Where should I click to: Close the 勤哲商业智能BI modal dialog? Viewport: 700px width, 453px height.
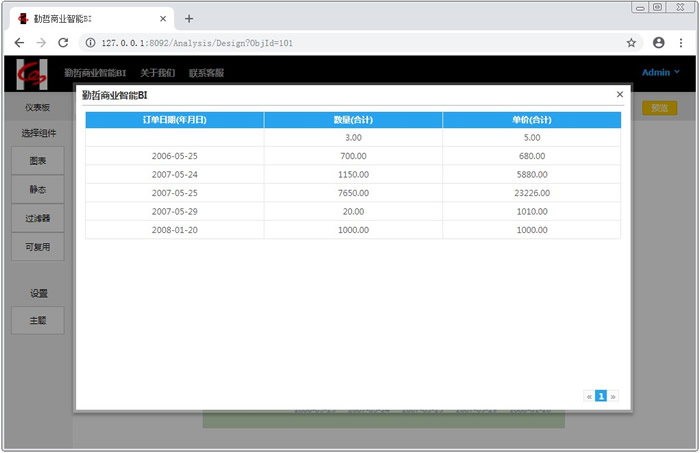click(619, 94)
